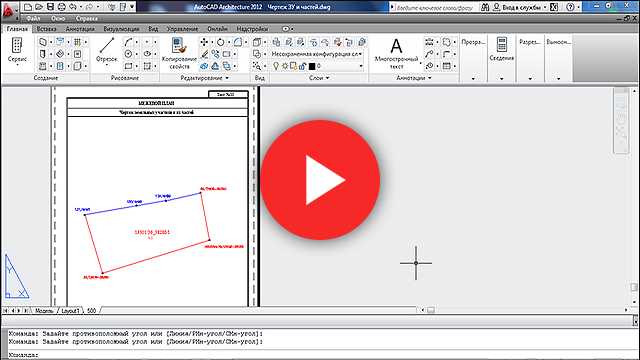The width and height of the screenshot is (640, 360).
Task: Expand the Слои panel arrow
Action: 327,78
